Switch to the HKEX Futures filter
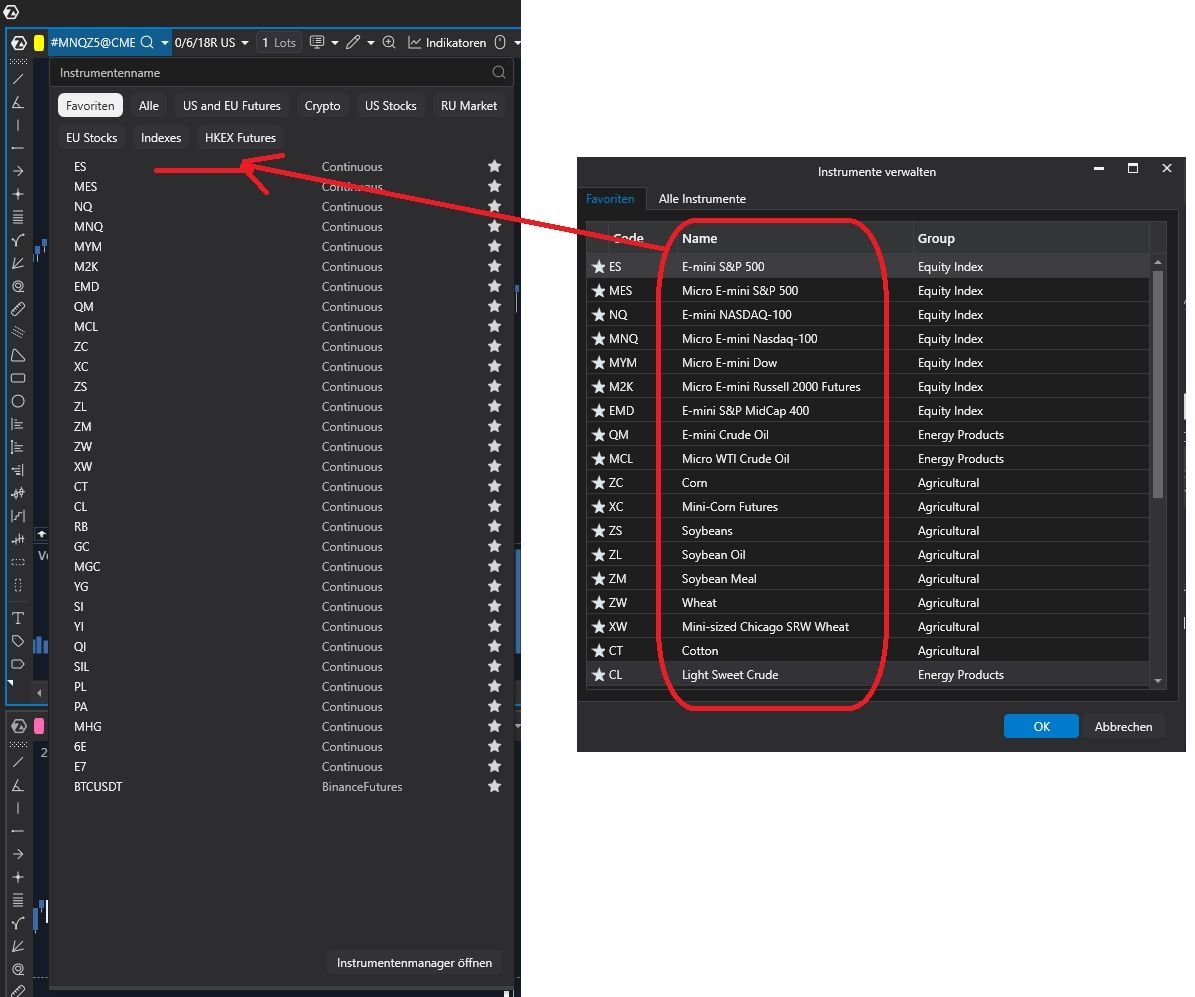 240,138
